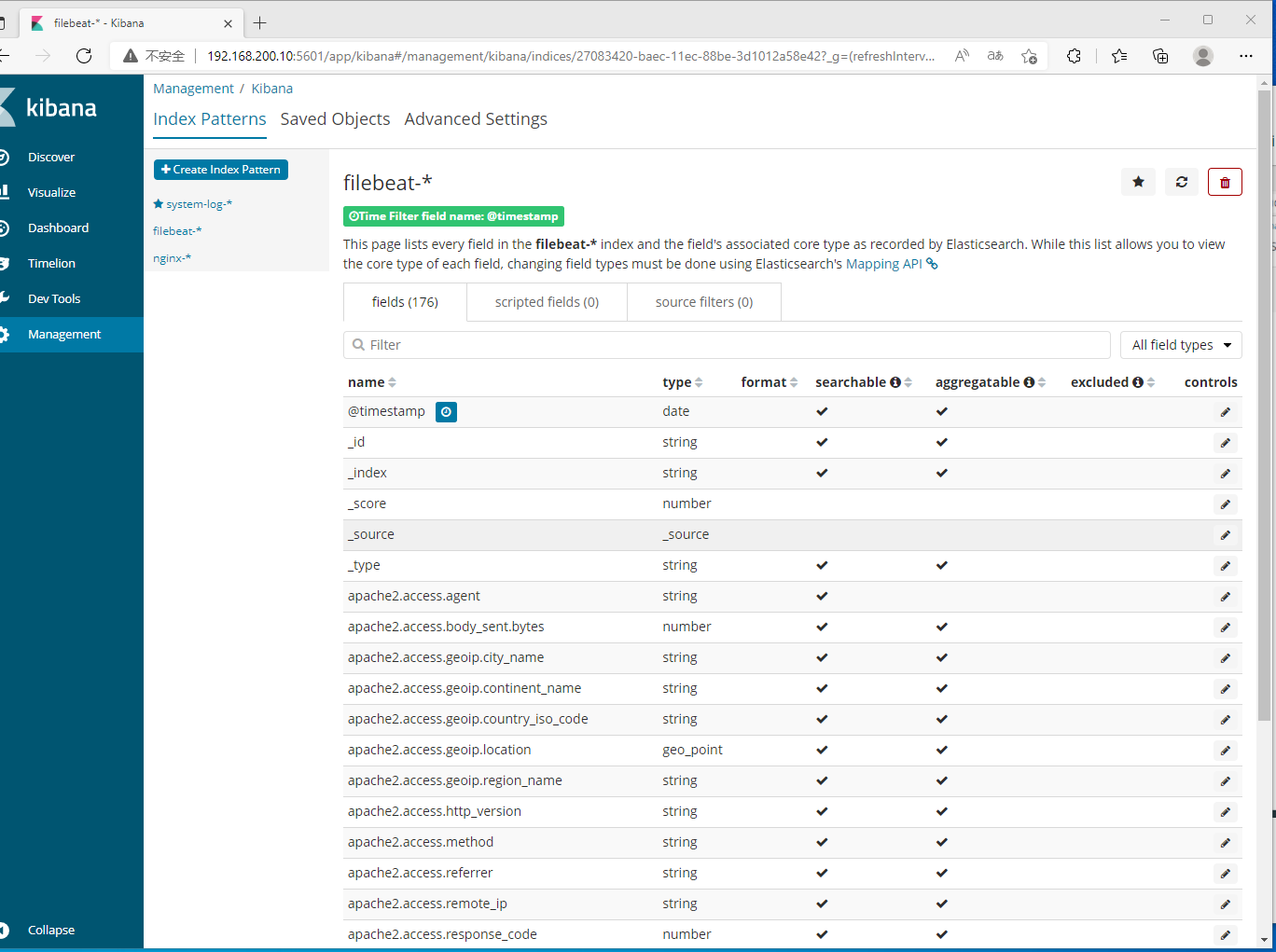Edit apache2.access.referrer field pencil
This screenshot has height=952, width=1276.
coord(1225,874)
